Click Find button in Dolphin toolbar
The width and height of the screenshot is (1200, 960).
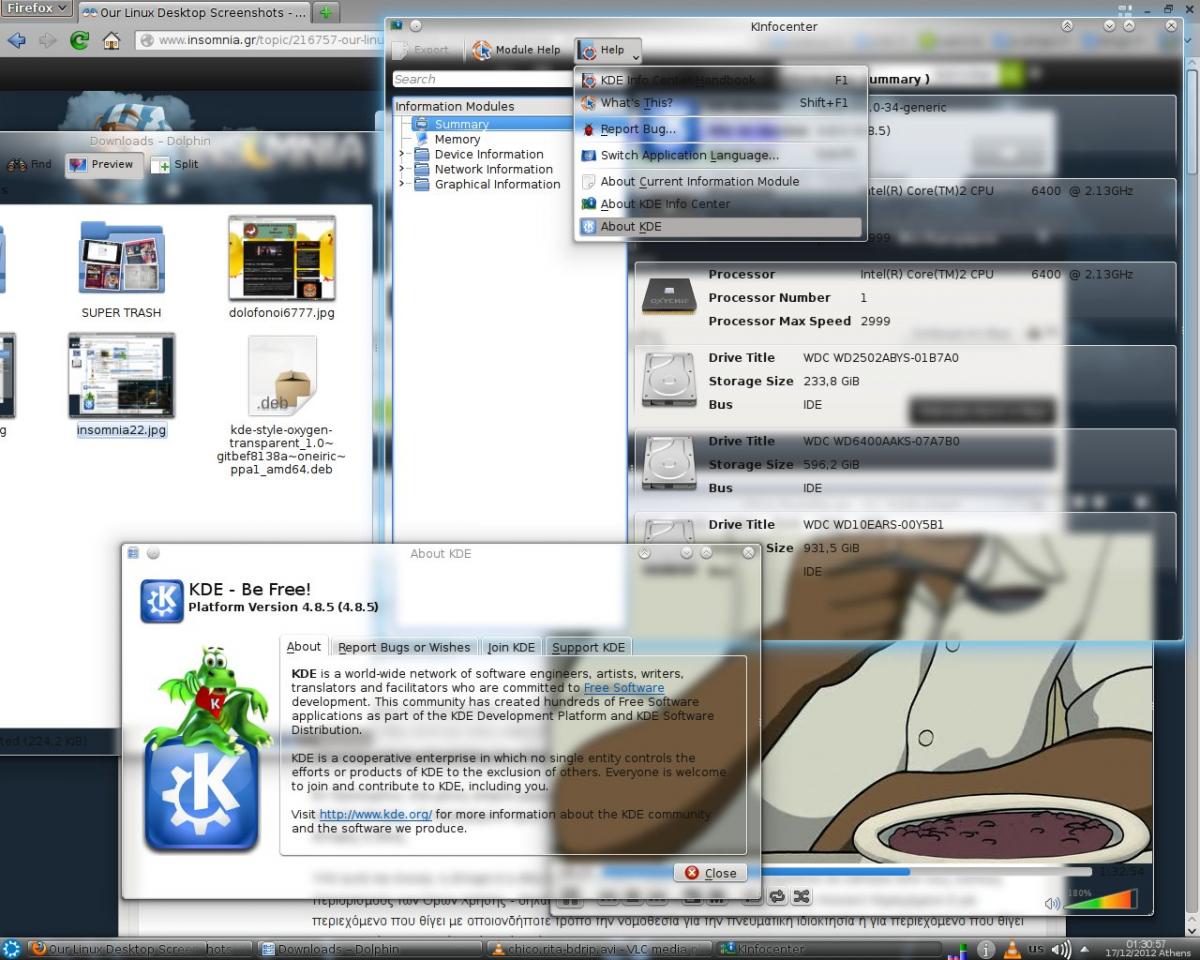(x=29, y=165)
